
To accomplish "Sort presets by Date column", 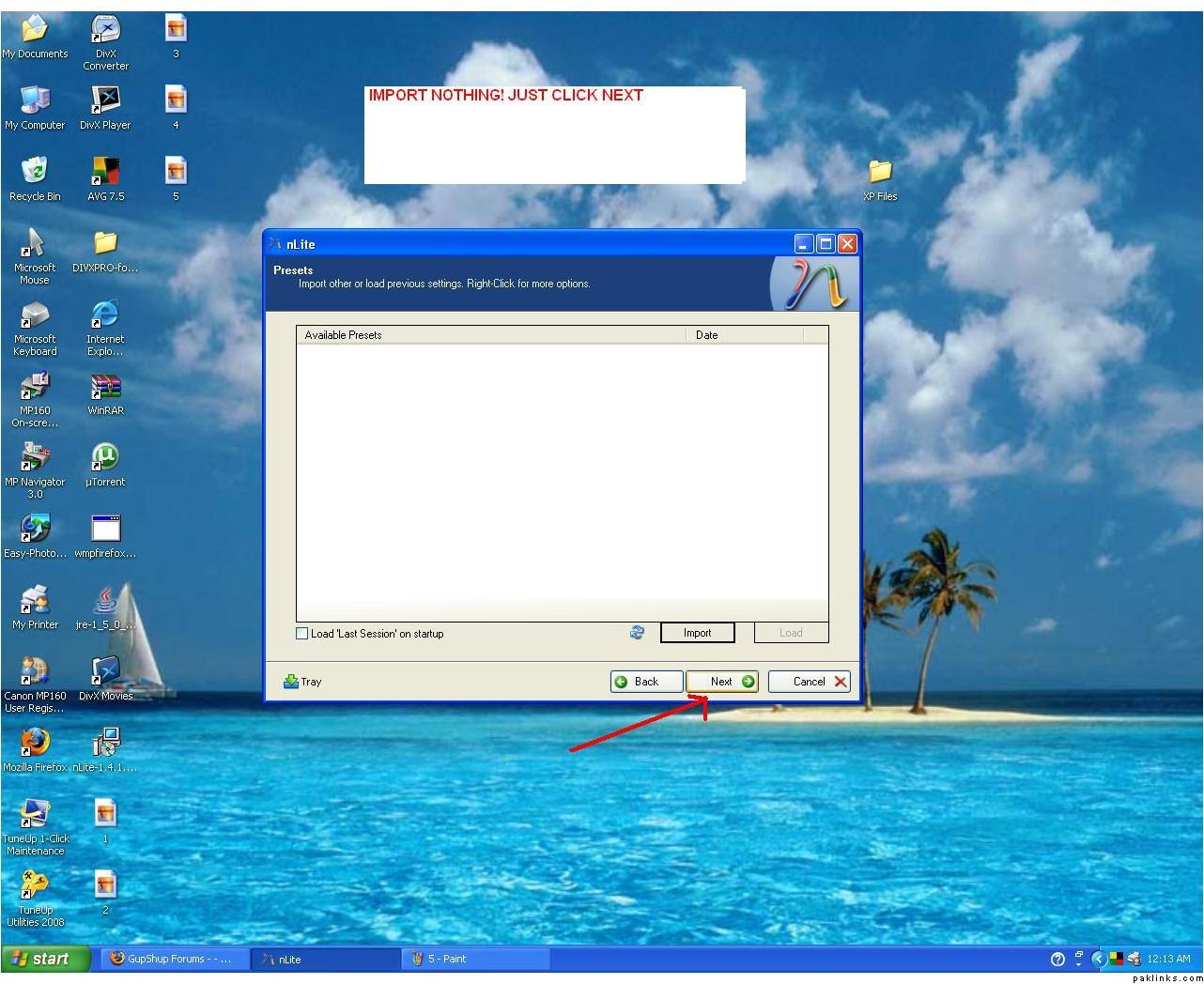I will click(x=744, y=335).
